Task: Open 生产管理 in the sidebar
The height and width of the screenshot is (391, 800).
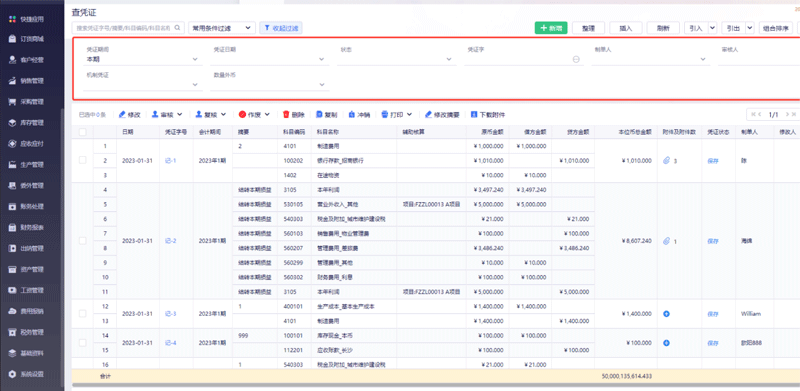Action: click(26, 164)
